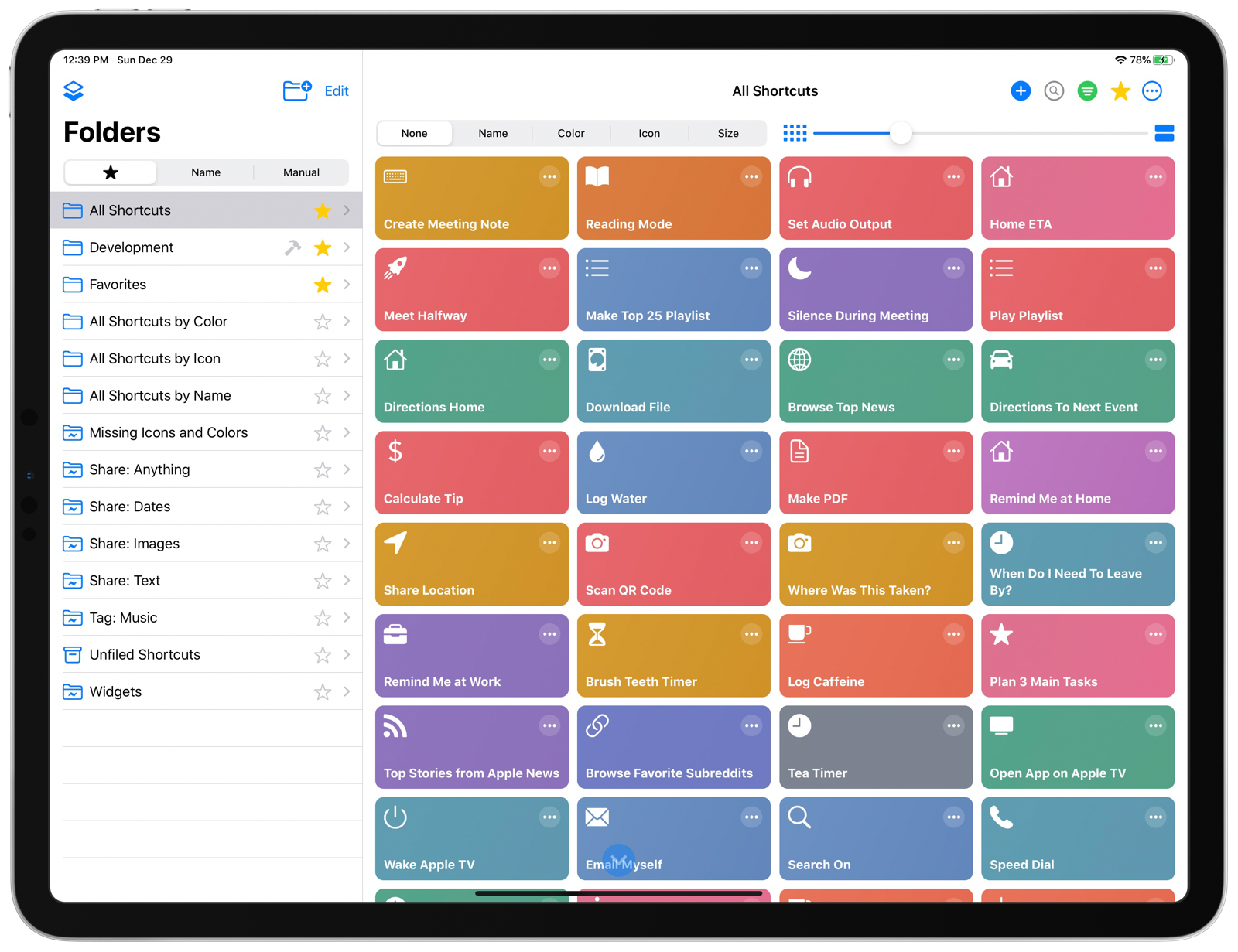Open the layered stack app icon
Image resolution: width=1238 pixels, height=952 pixels.
(74, 90)
